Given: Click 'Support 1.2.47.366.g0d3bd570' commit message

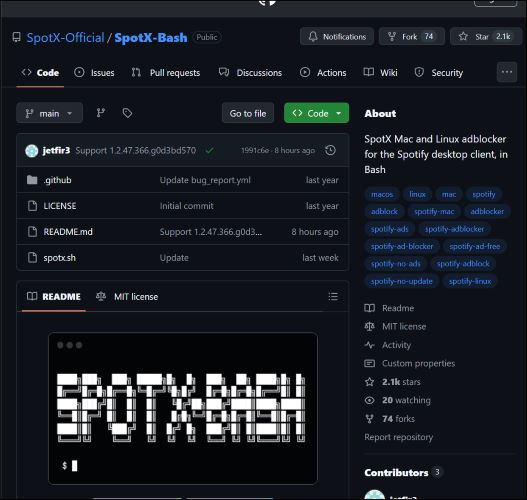Looking at the screenshot, I should (135, 150).
